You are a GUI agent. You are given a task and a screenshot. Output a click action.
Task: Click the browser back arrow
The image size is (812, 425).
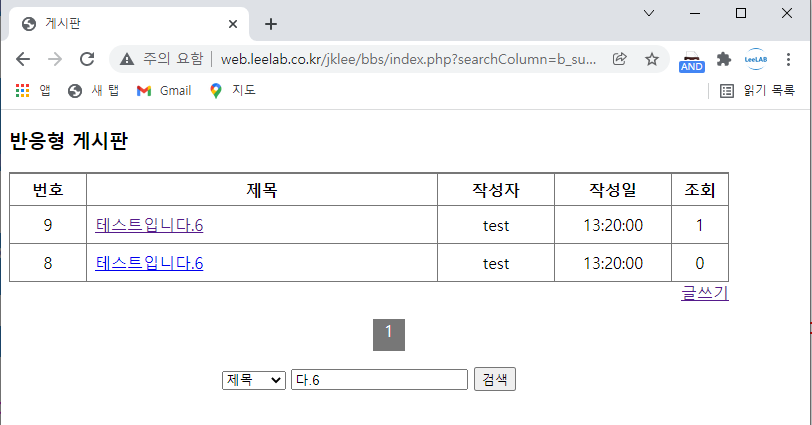click(23, 59)
